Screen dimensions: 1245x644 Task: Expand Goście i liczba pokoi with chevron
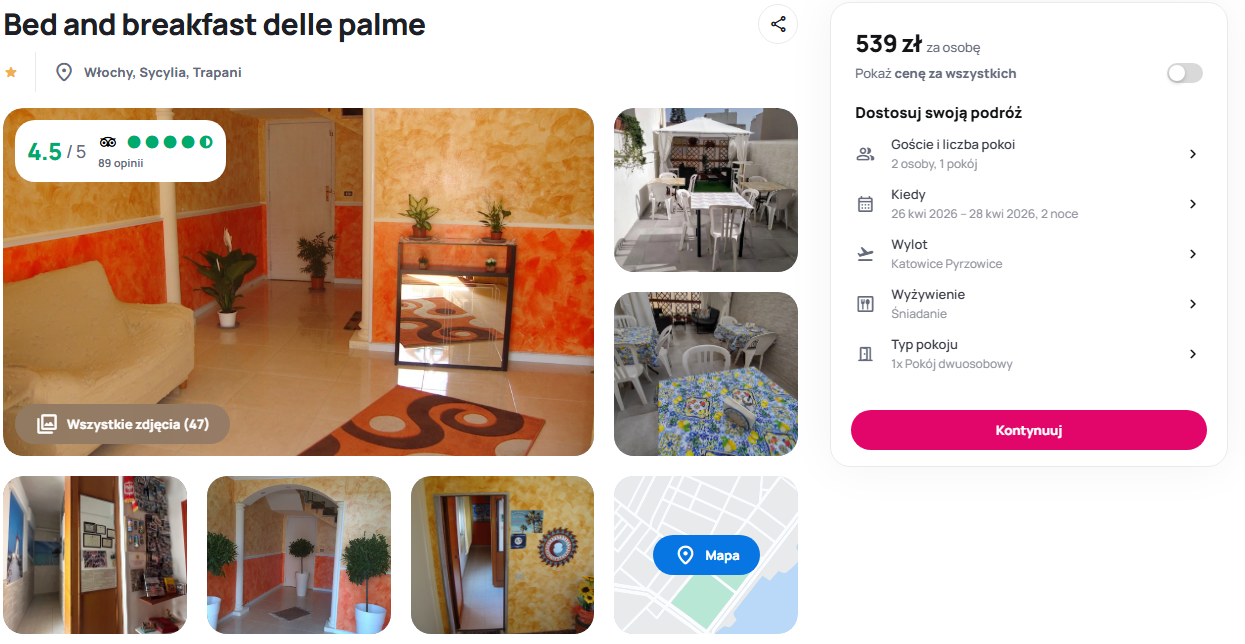point(1193,154)
